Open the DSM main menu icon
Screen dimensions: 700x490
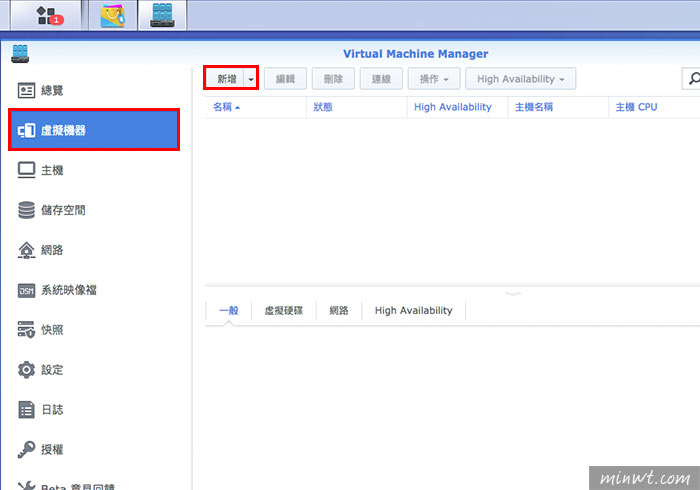[46, 15]
